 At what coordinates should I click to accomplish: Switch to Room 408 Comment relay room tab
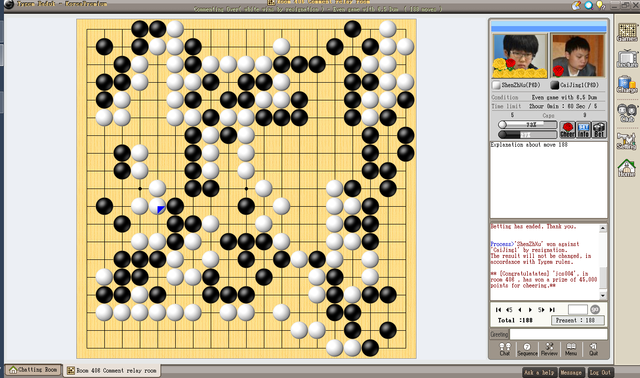tap(112, 370)
